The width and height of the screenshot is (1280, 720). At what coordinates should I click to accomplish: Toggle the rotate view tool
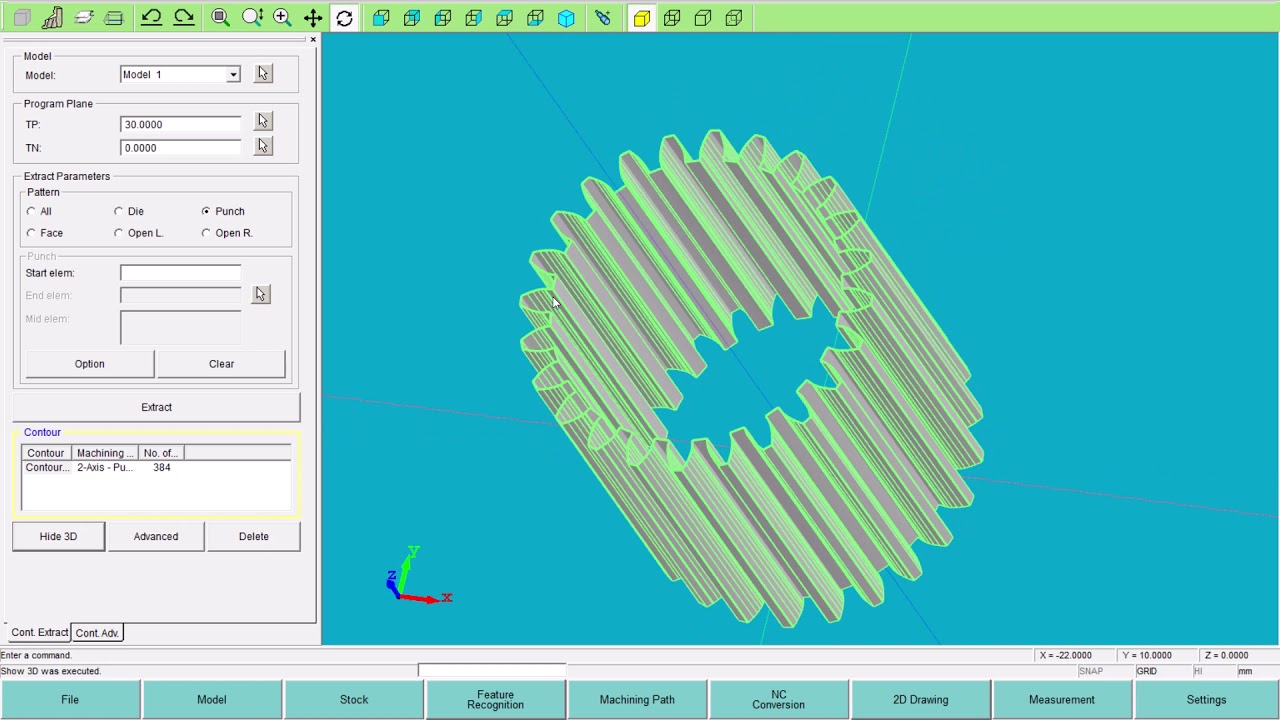point(344,17)
